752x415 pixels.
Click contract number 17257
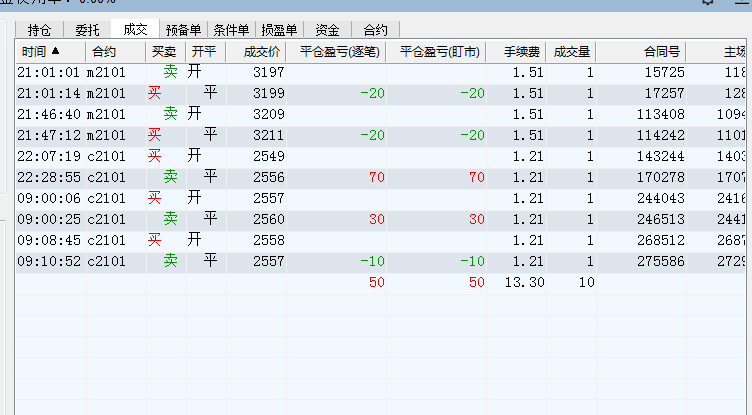tap(664, 94)
